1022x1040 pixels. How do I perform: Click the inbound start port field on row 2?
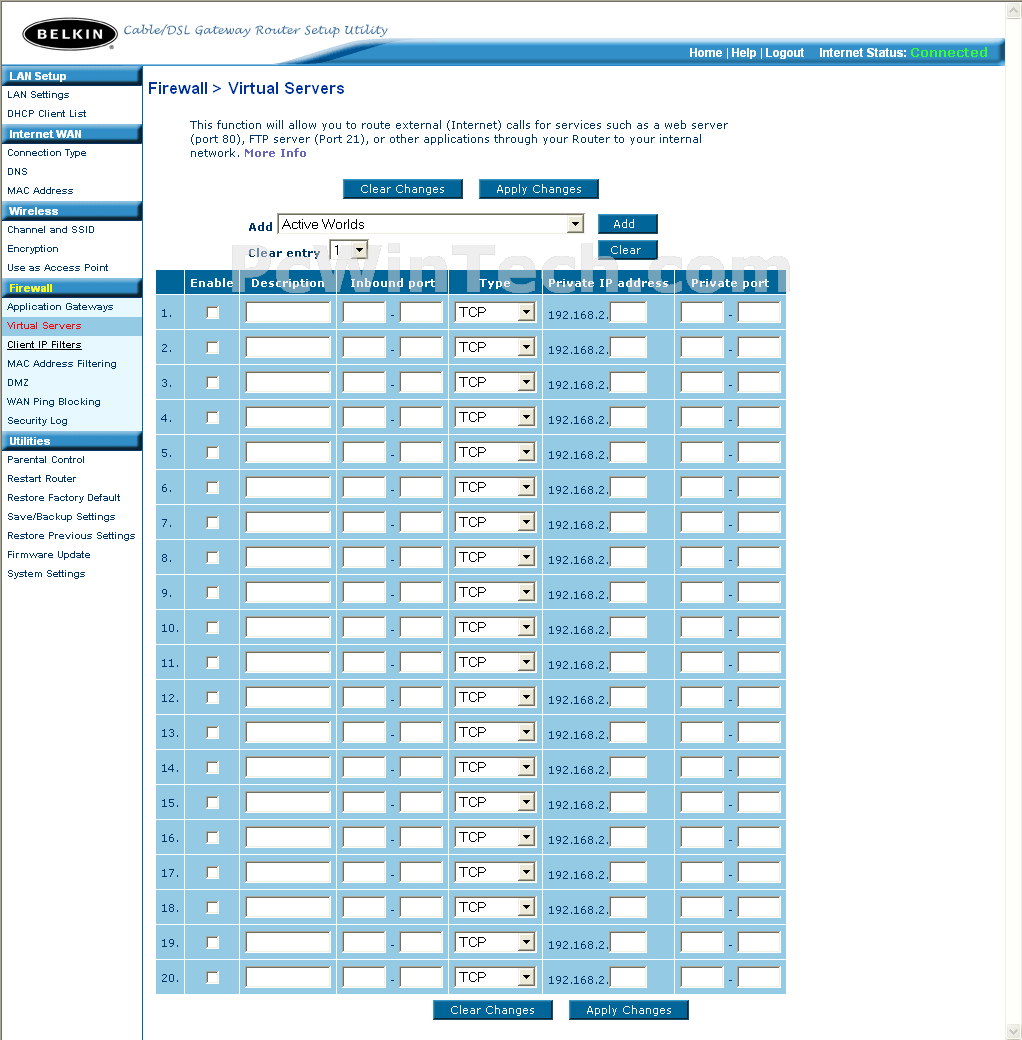point(364,348)
